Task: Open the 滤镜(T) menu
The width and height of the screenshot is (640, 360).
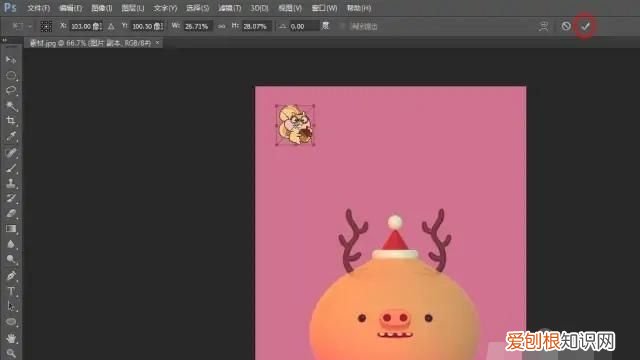Action: (x=230, y=8)
